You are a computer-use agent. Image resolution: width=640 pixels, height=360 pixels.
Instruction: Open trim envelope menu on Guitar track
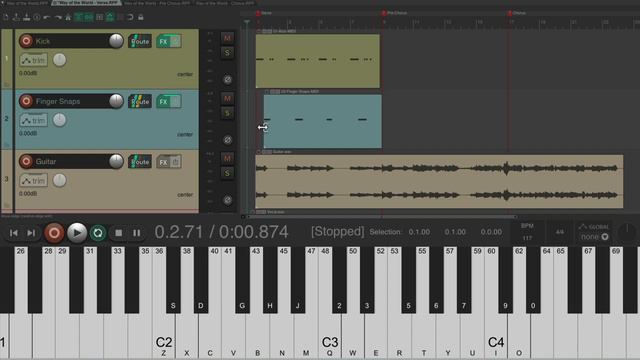click(x=33, y=180)
